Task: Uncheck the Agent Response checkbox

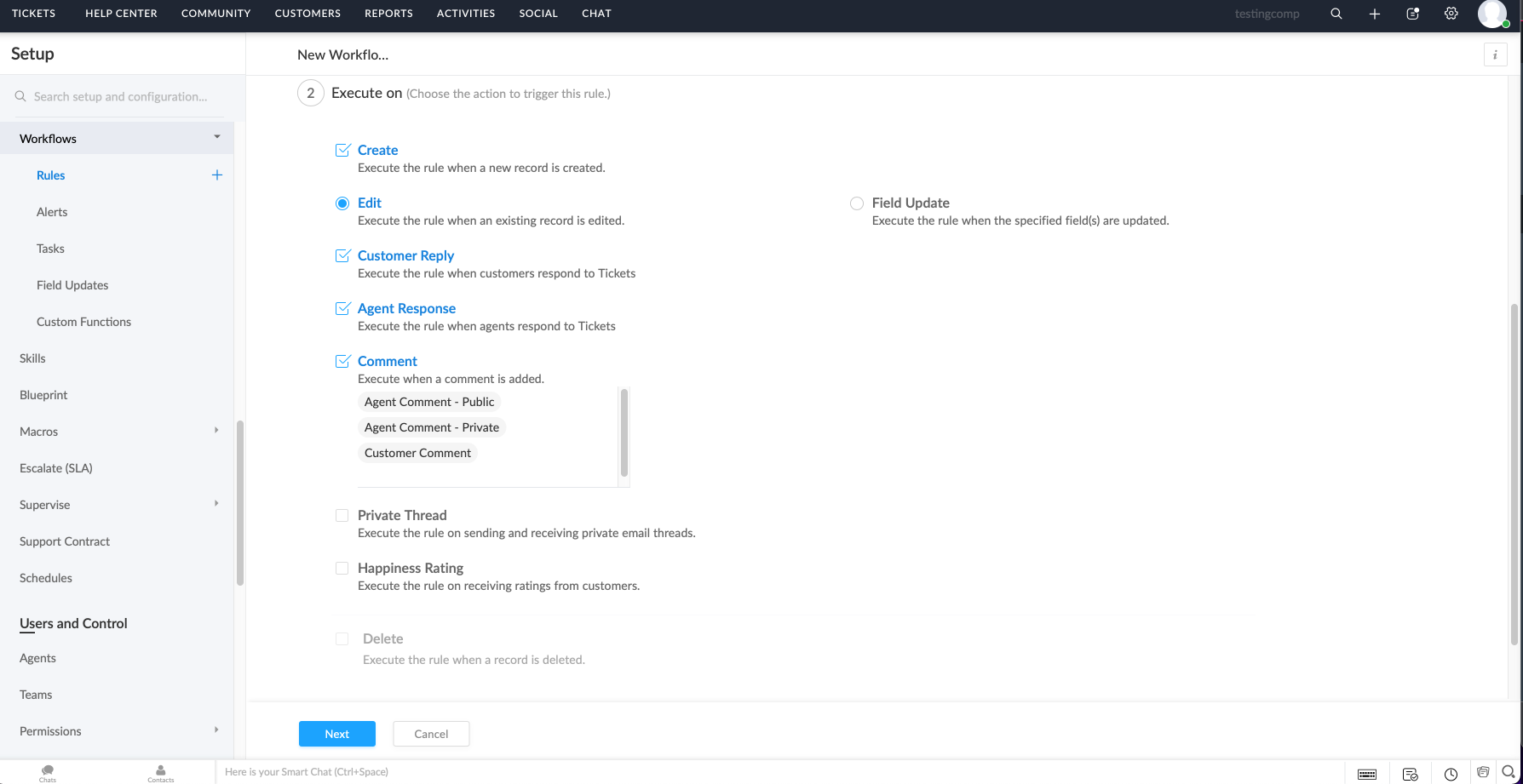Action: 342,308
